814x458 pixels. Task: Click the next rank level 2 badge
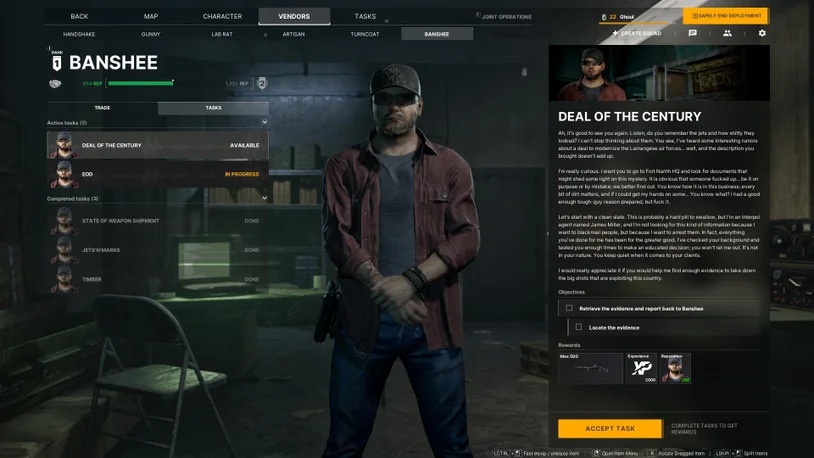[x=262, y=83]
